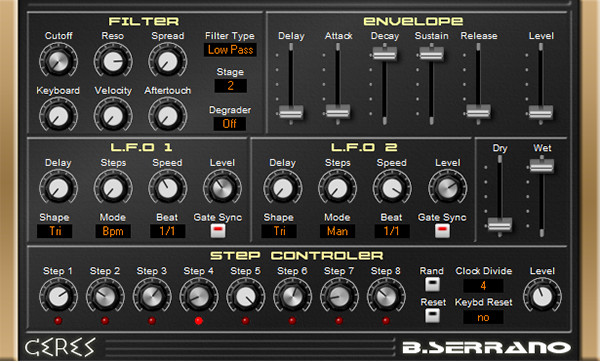Click the Dry slider handle
The image size is (600, 362).
[500, 225]
